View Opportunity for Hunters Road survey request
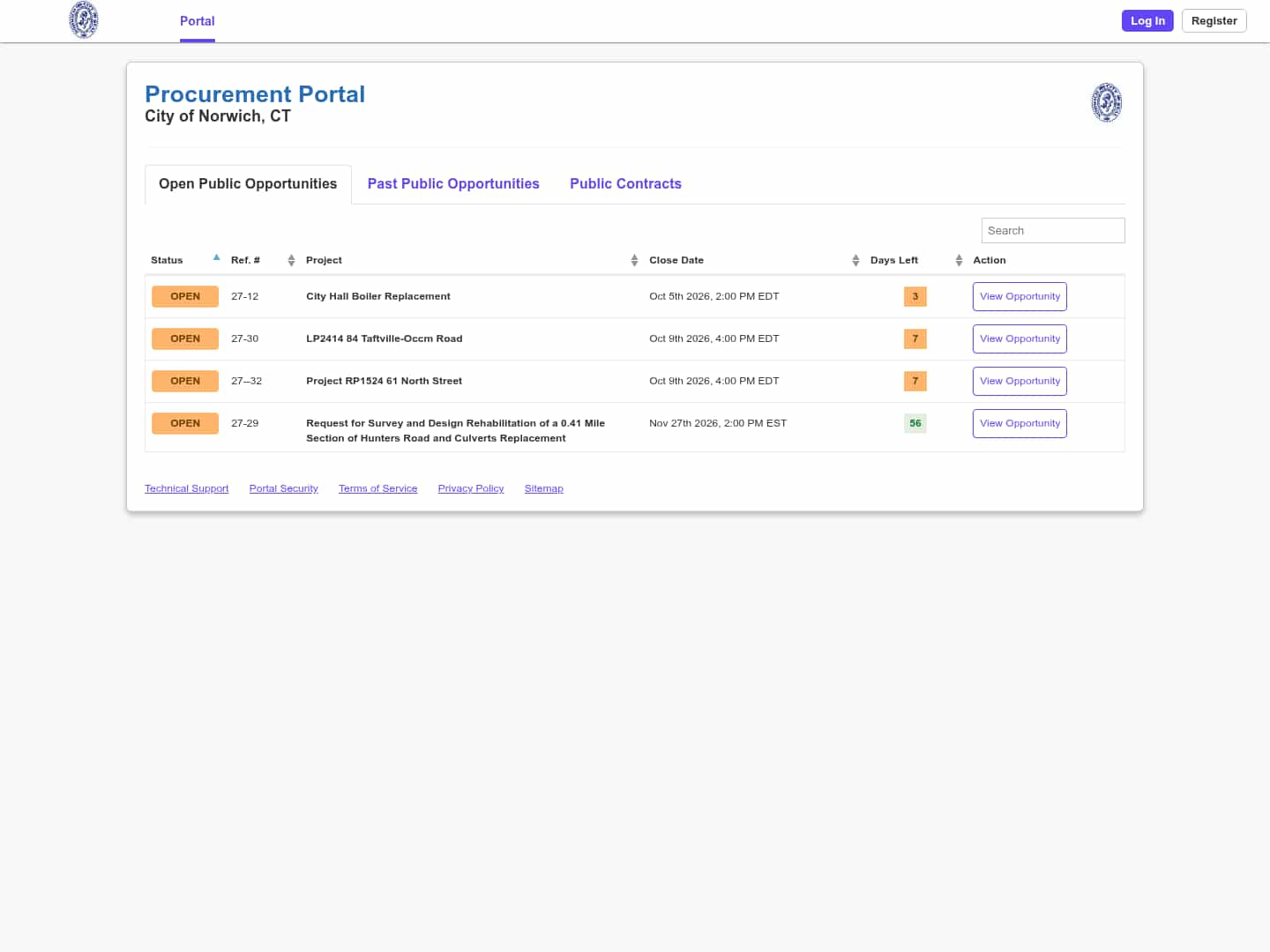This screenshot has width=1270, height=952. (x=1020, y=424)
